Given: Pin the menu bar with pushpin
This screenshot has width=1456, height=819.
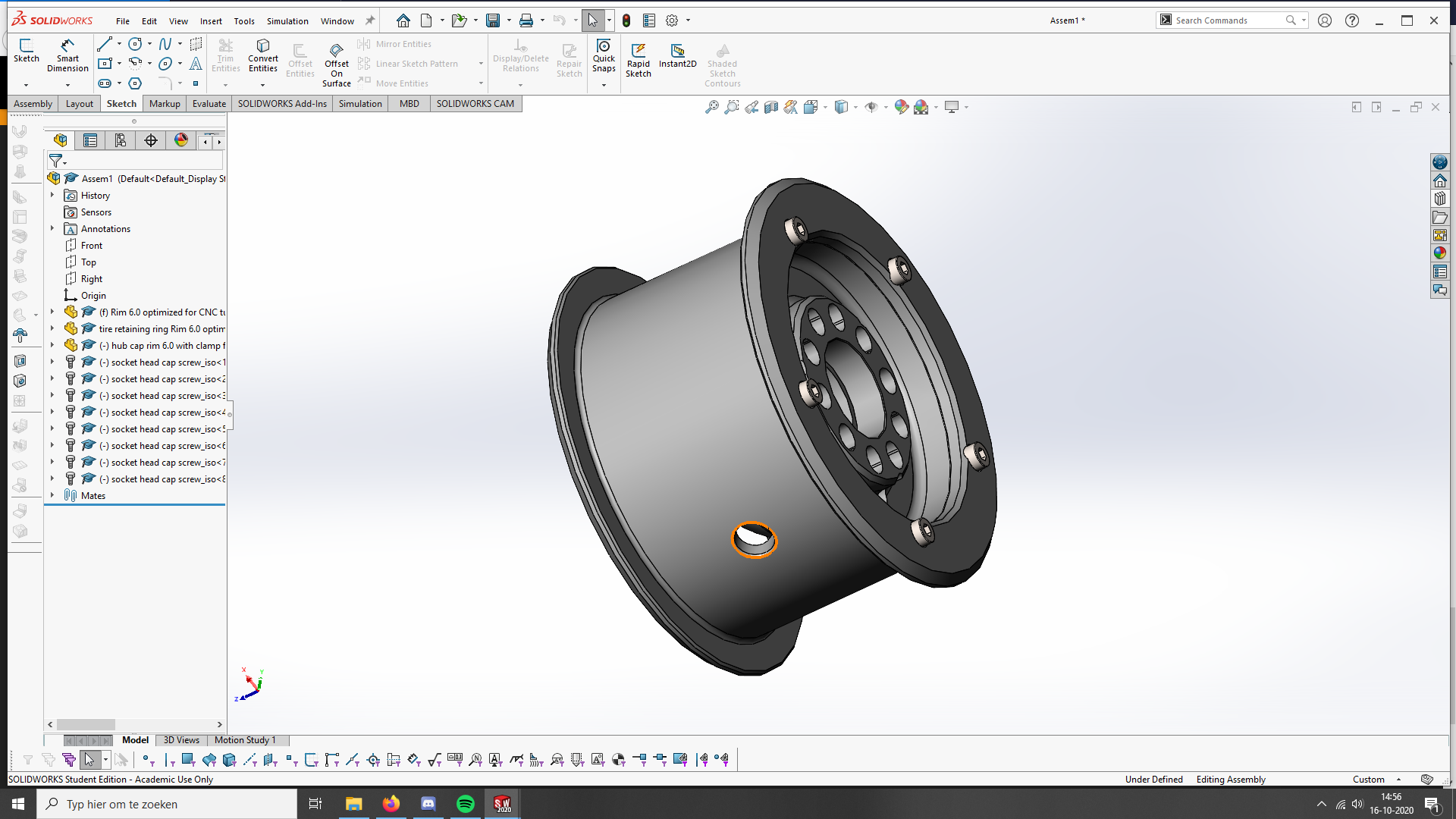Looking at the screenshot, I should click(x=370, y=20).
